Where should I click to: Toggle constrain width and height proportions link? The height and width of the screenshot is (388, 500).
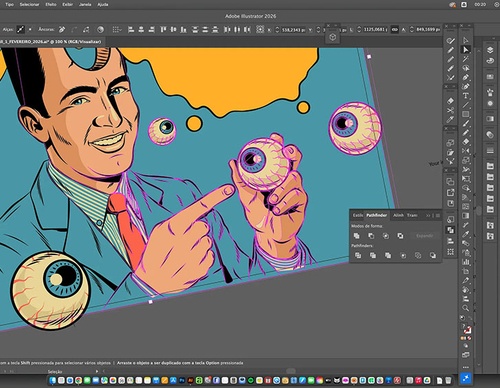[395, 30]
